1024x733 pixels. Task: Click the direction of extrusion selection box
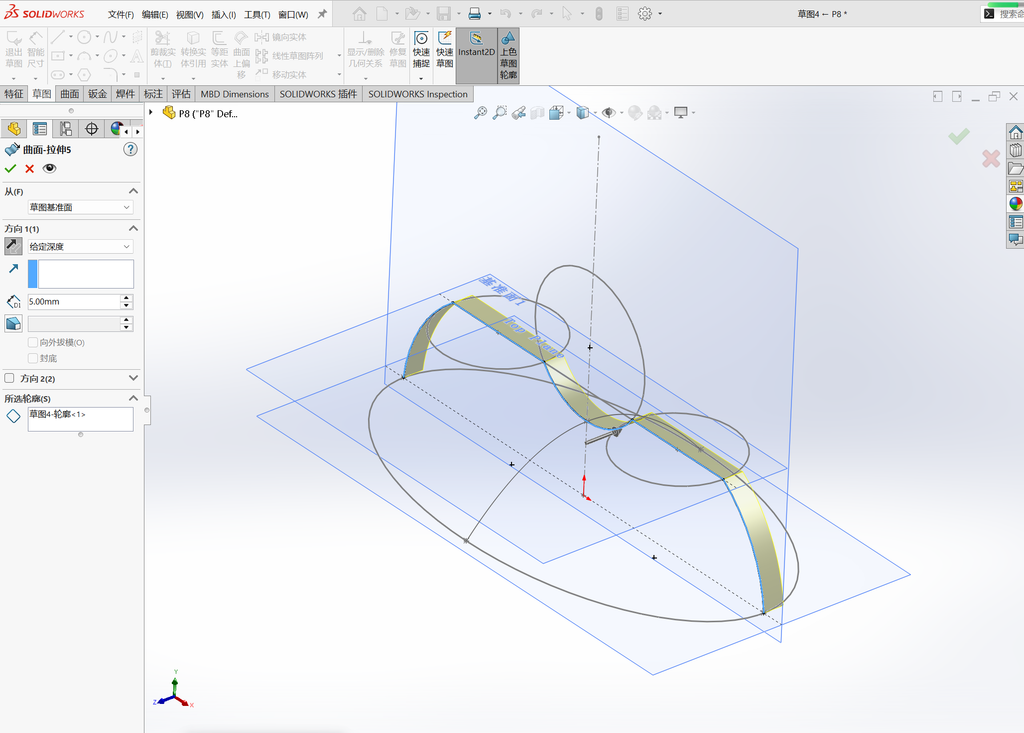click(x=86, y=274)
